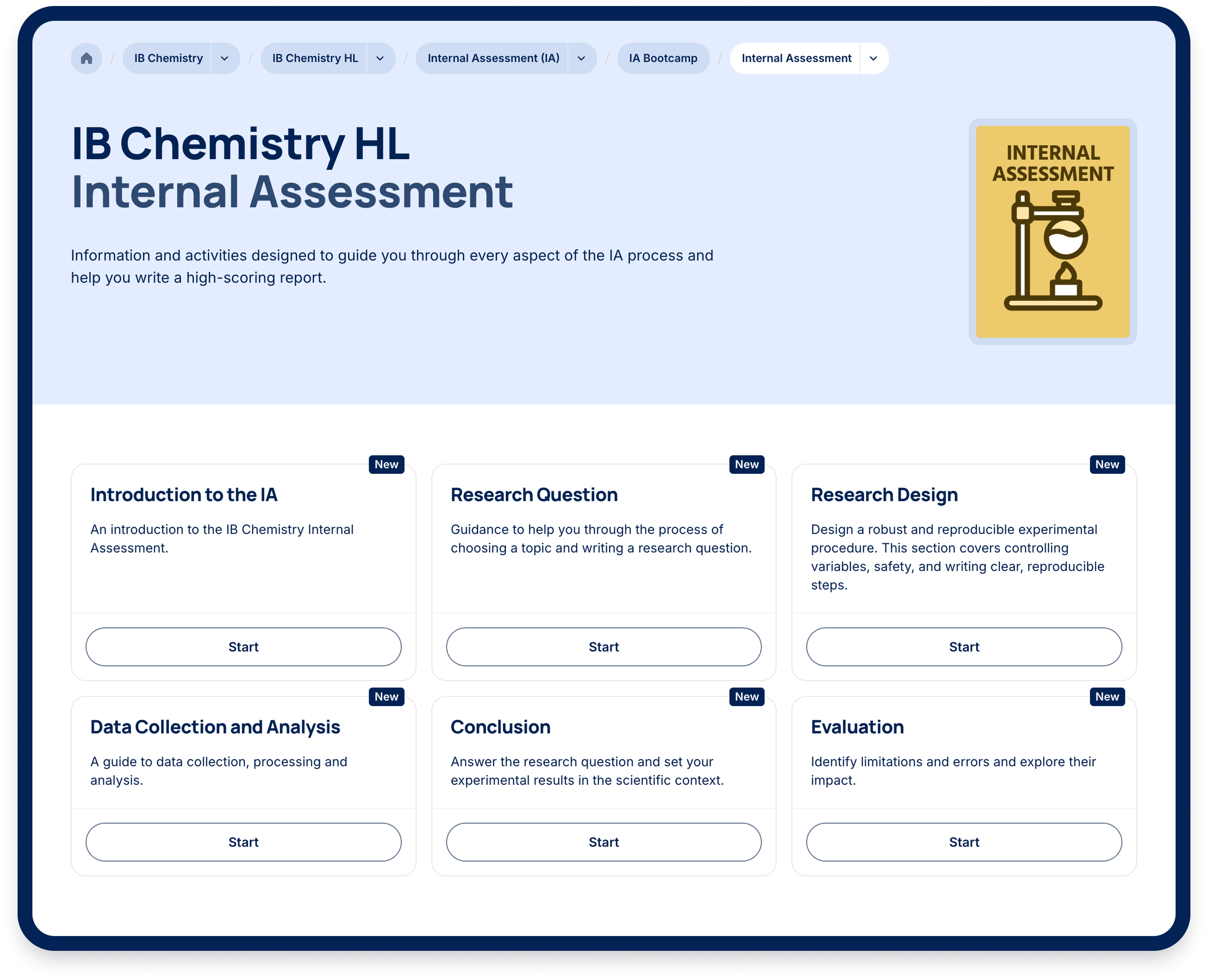Viewport: 1208px width, 980px height.
Task: Expand the current Internal Assessment breadcrumb chevron
Action: tap(874, 58)
